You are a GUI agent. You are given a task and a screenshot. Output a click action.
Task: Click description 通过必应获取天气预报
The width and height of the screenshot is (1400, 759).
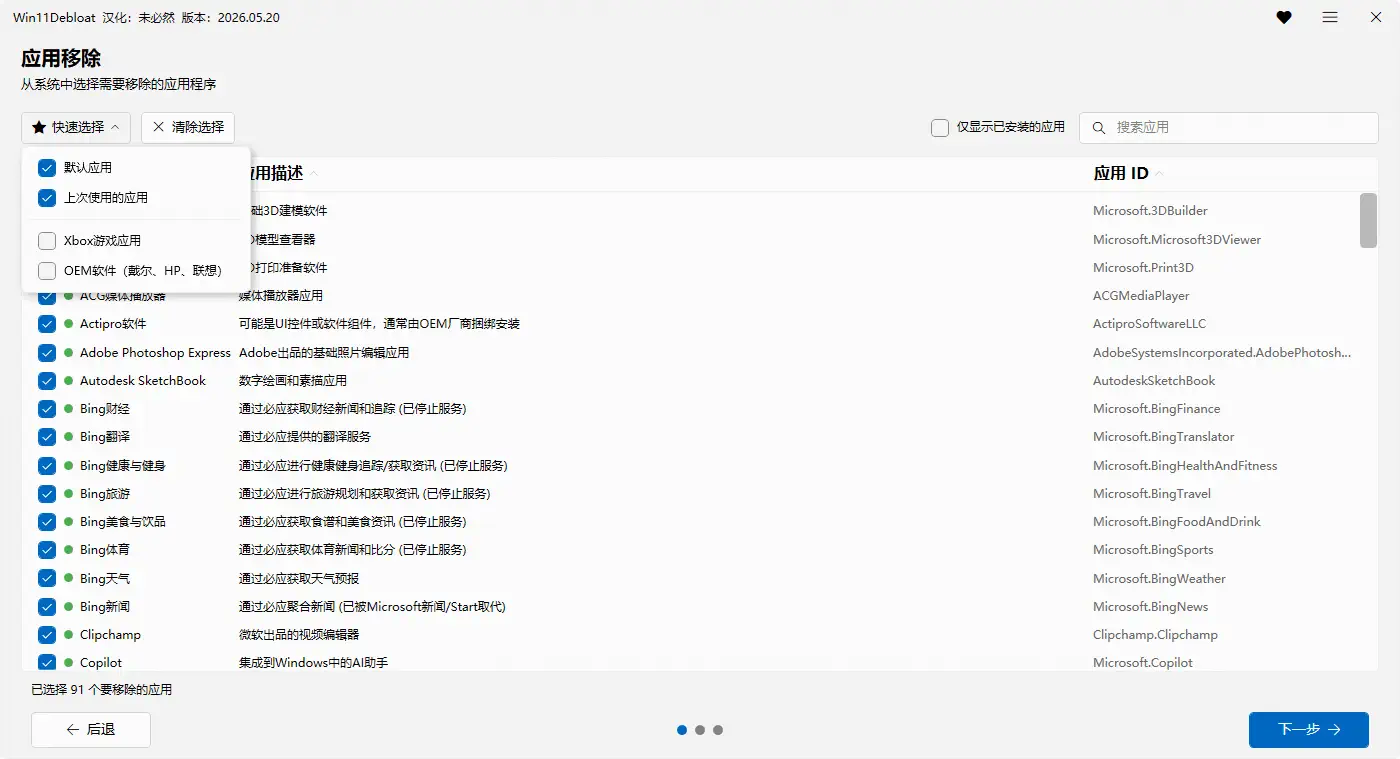299,579
